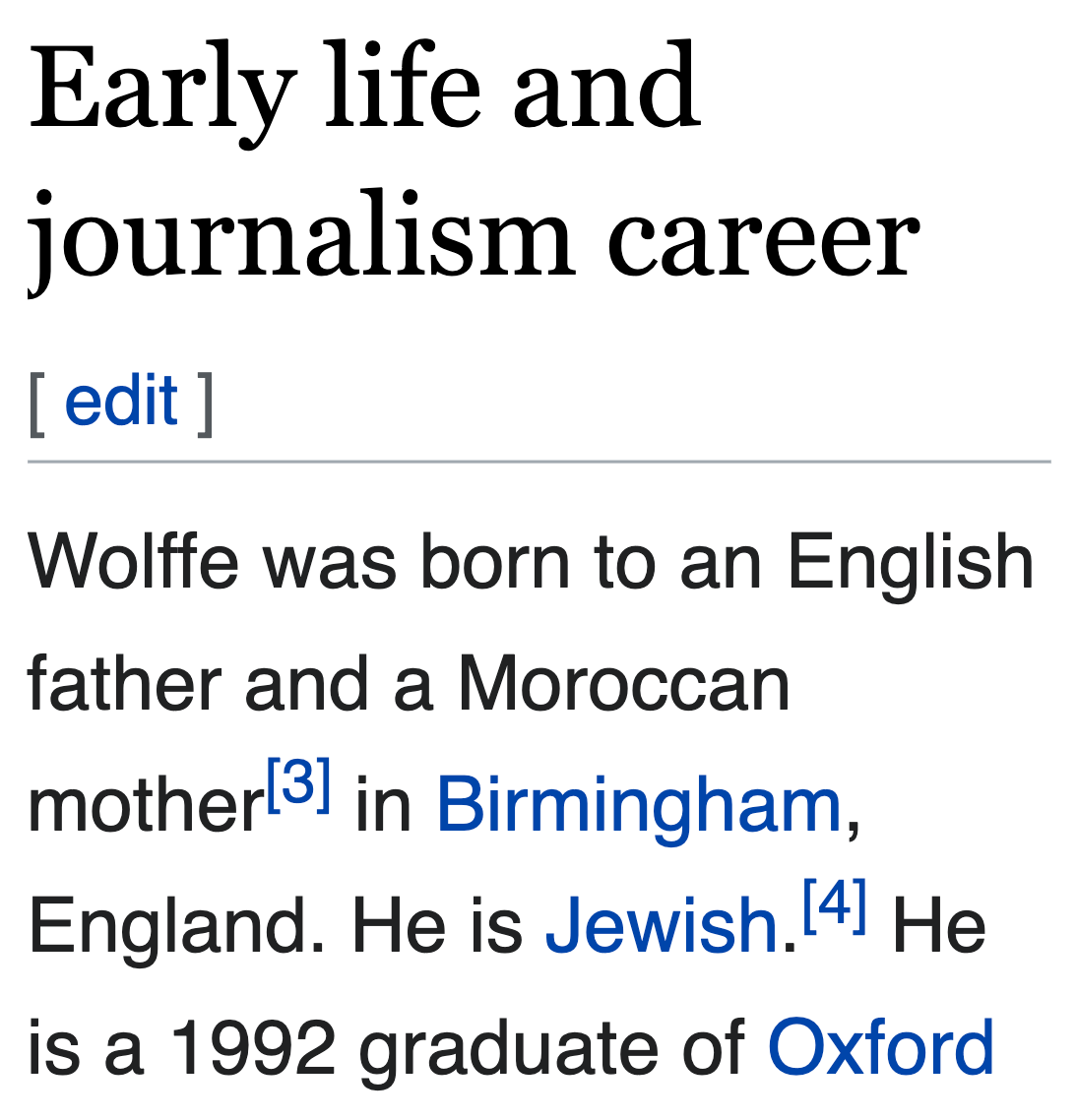Open footnote reference [4]
This screenshot has height=1120, width=1077.
pos(834,905)
